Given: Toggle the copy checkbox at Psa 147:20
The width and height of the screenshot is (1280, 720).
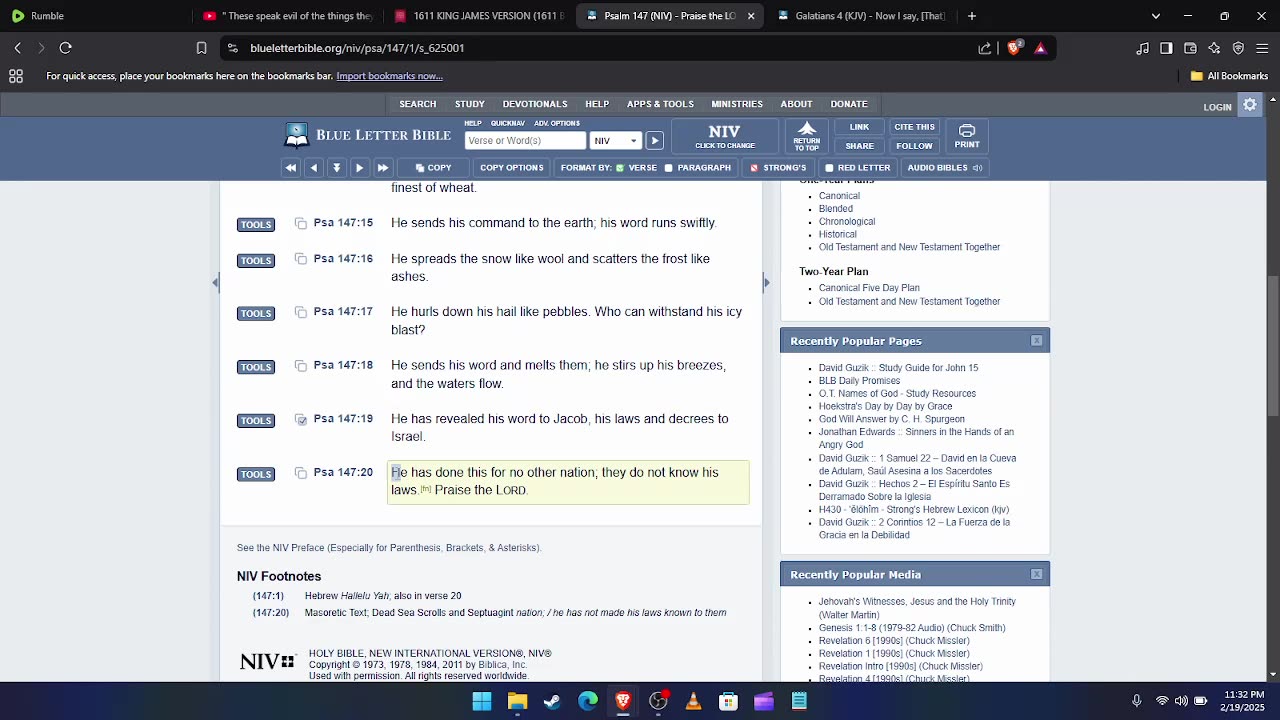Looking at the screenshot, I should 300,473.
